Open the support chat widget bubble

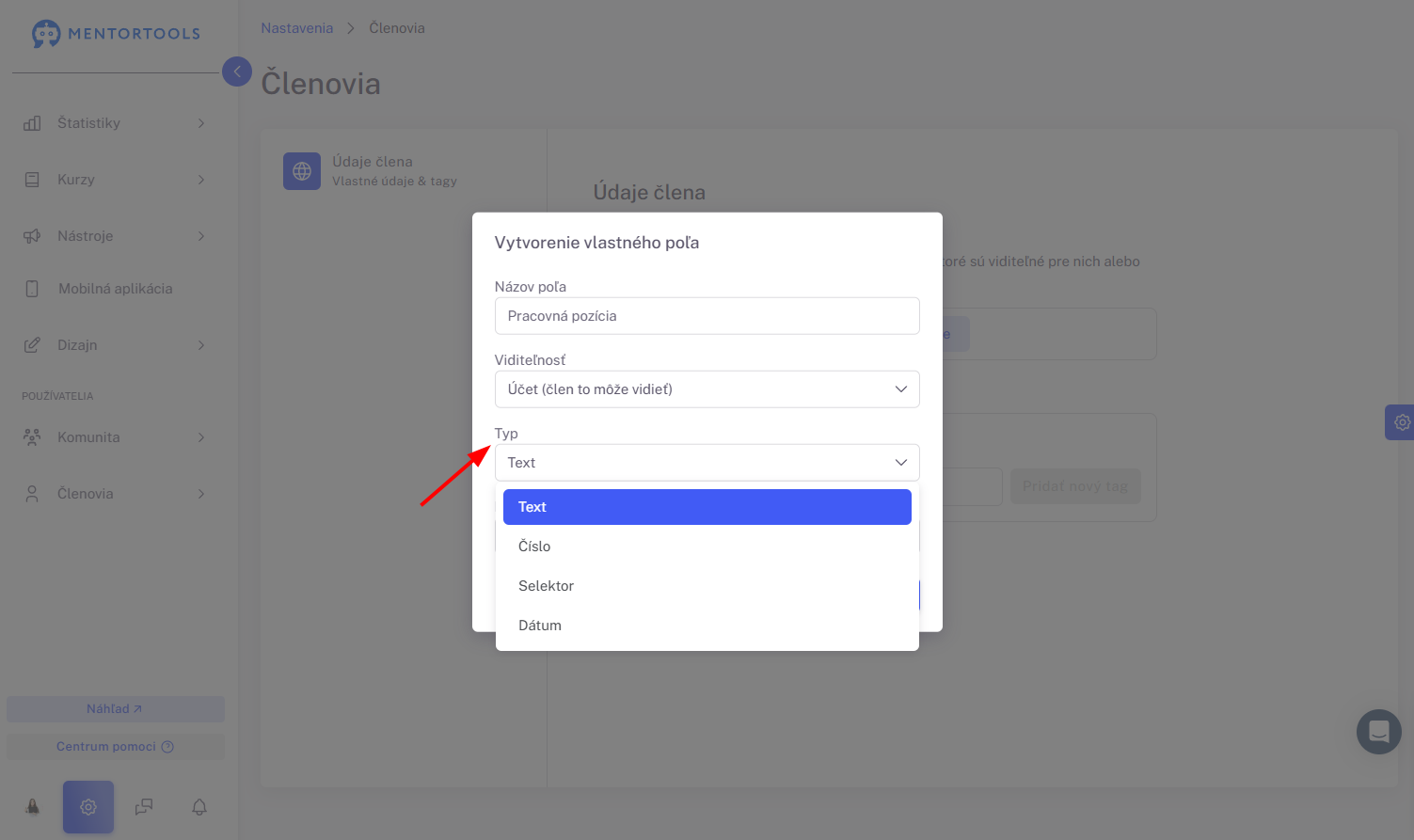click(1379, 732)
